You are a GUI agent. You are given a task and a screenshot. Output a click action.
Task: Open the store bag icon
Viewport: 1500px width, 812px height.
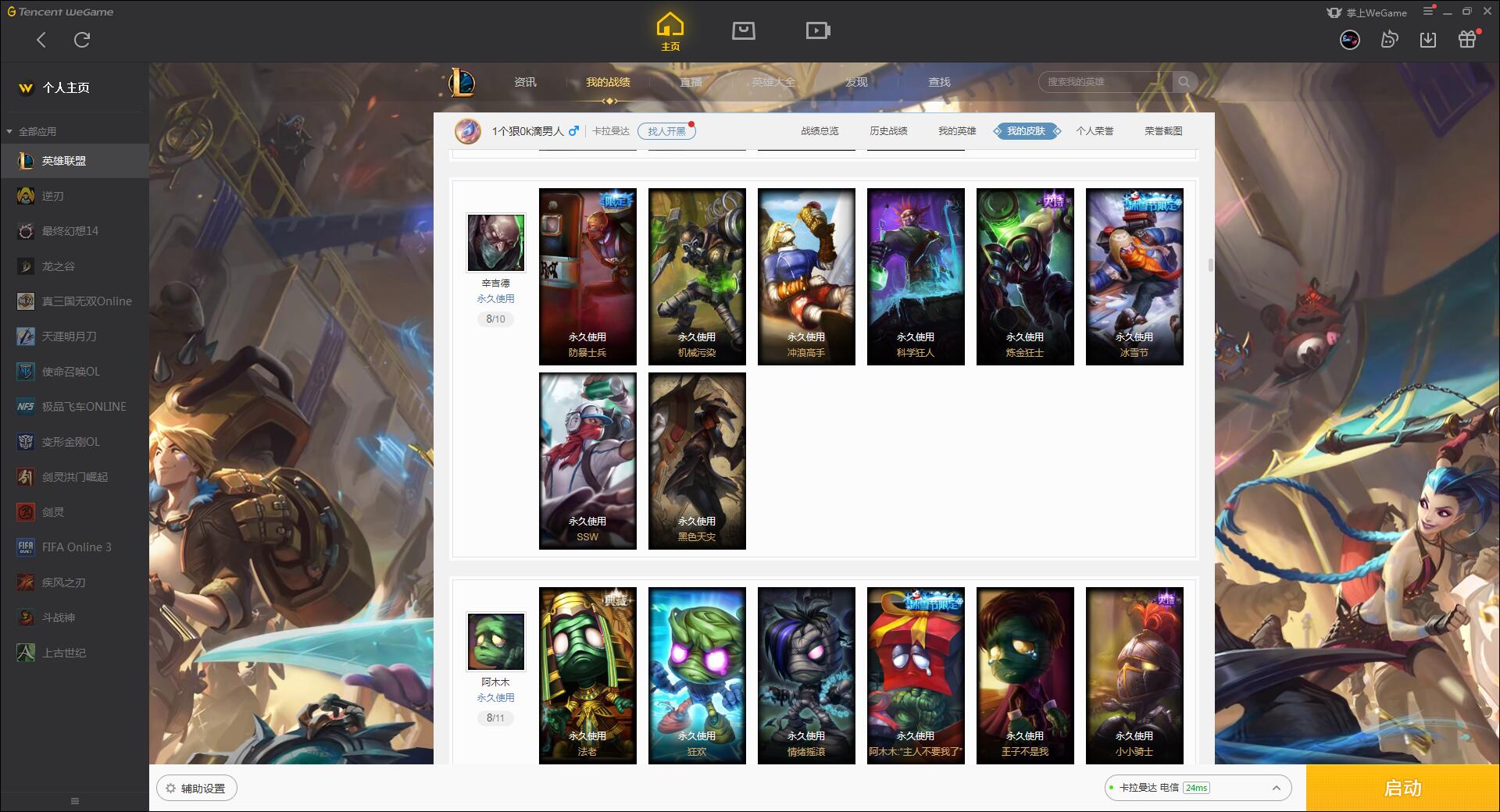(x=744, y=31)
